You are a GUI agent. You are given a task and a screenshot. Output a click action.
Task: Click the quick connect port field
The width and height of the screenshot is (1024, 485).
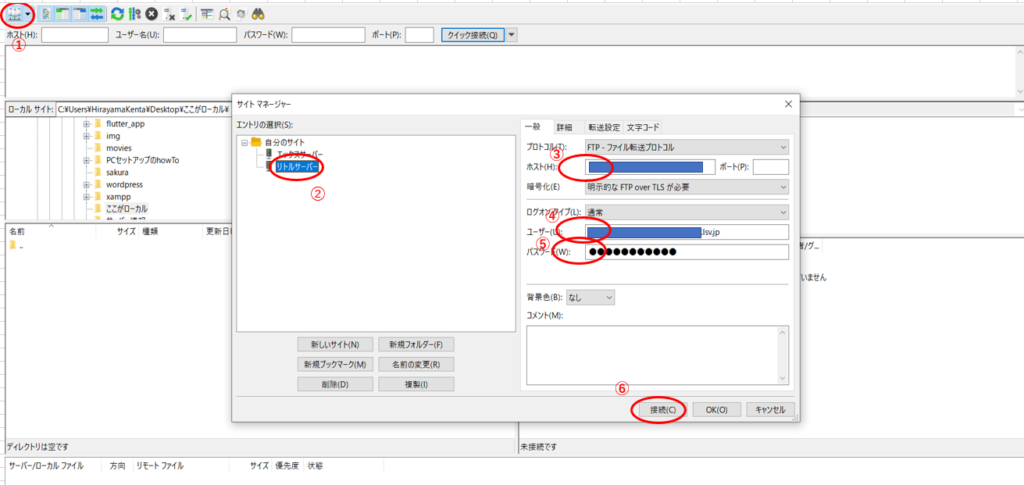click(419, 35)
